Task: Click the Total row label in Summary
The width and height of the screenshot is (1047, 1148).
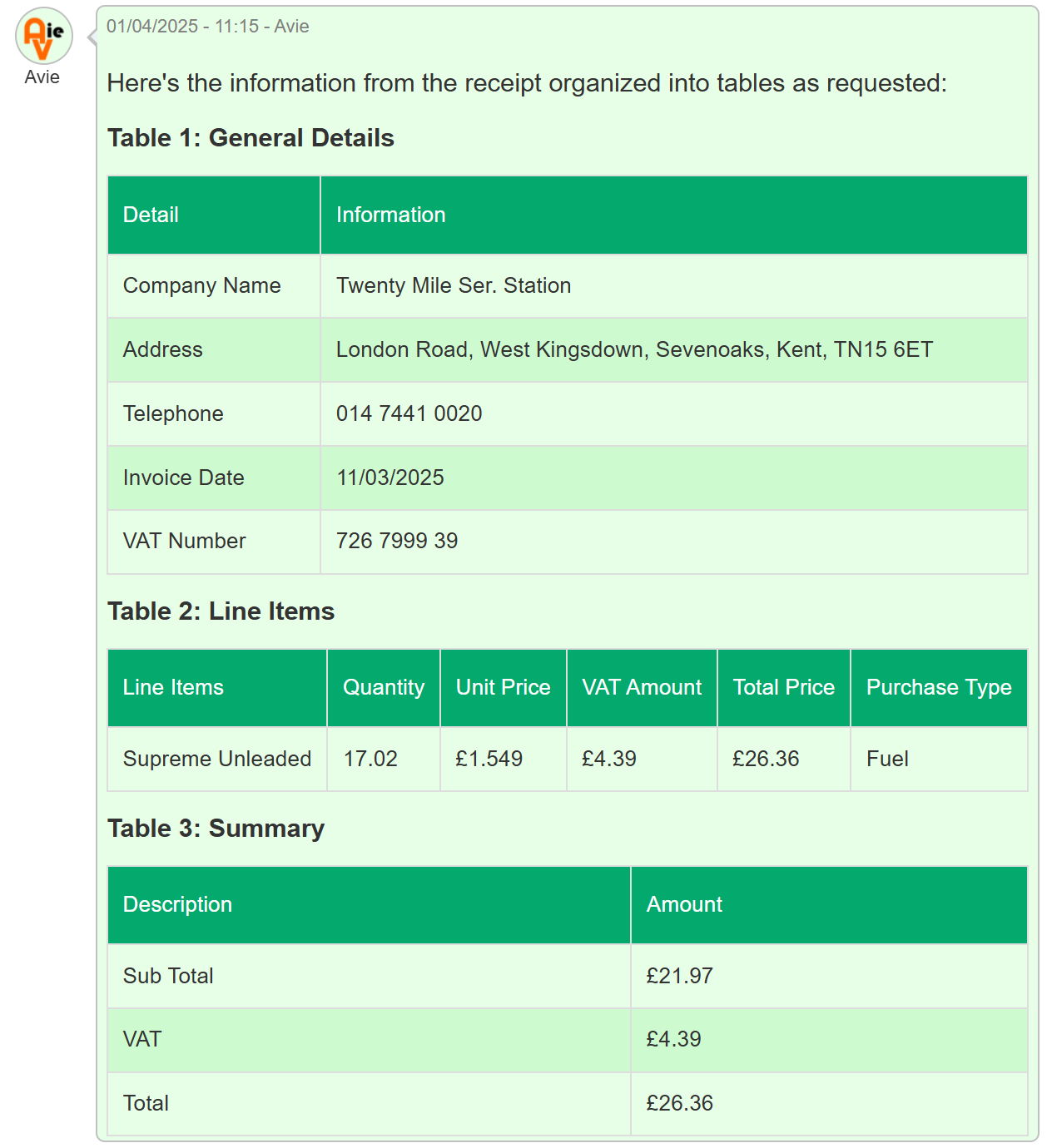Action: pos(146,1103)
